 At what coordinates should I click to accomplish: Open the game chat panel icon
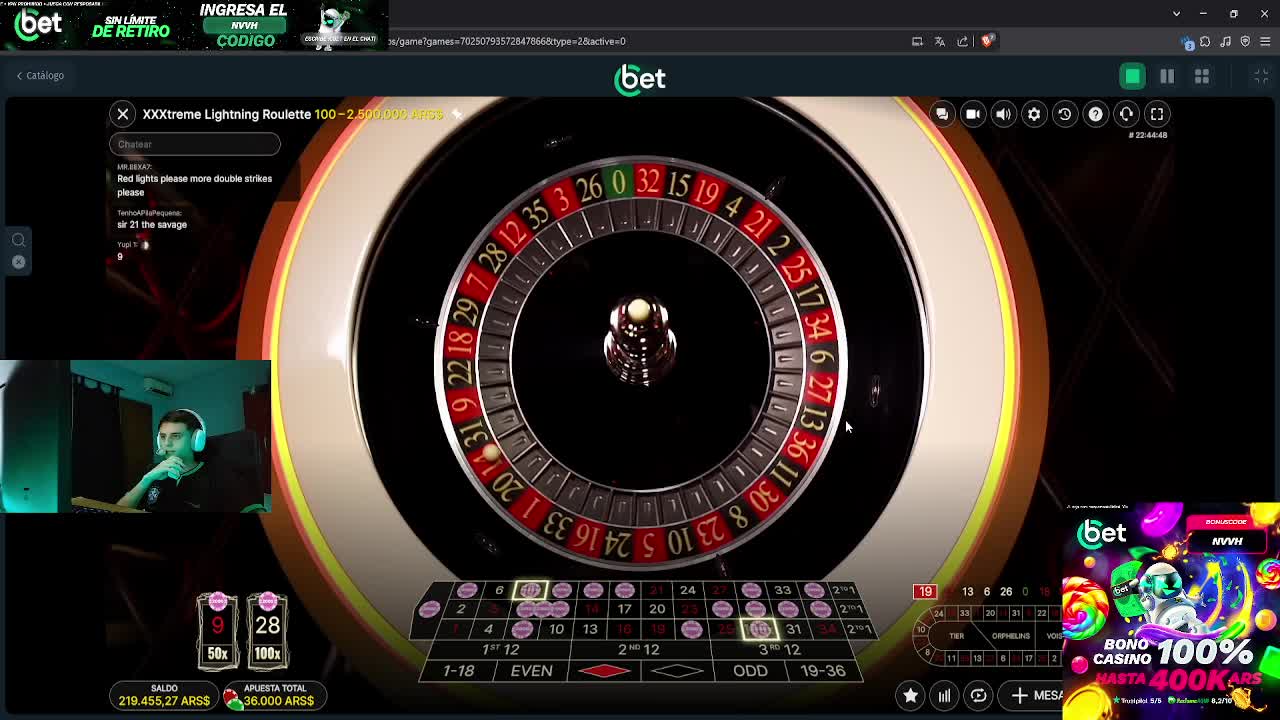coord(942,114)
